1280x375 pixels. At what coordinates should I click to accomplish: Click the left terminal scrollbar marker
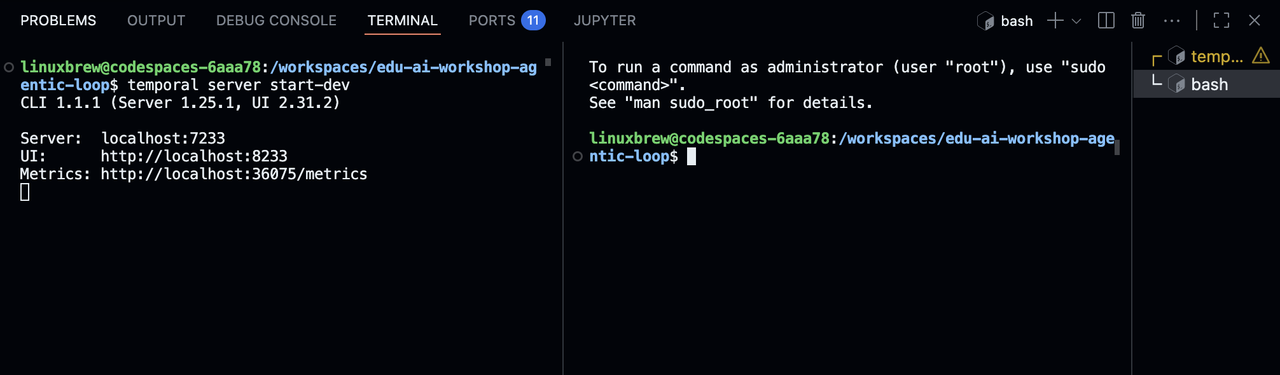pyautogui.click(x=548, y=62)
